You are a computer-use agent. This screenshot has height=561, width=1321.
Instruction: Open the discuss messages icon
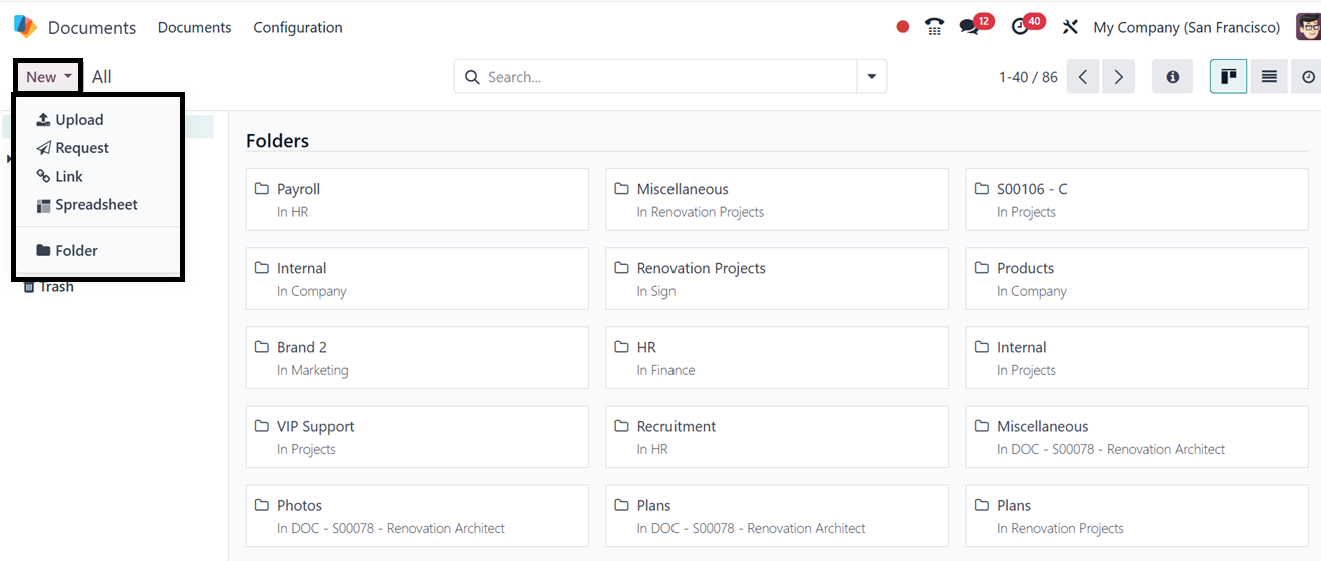969,27
